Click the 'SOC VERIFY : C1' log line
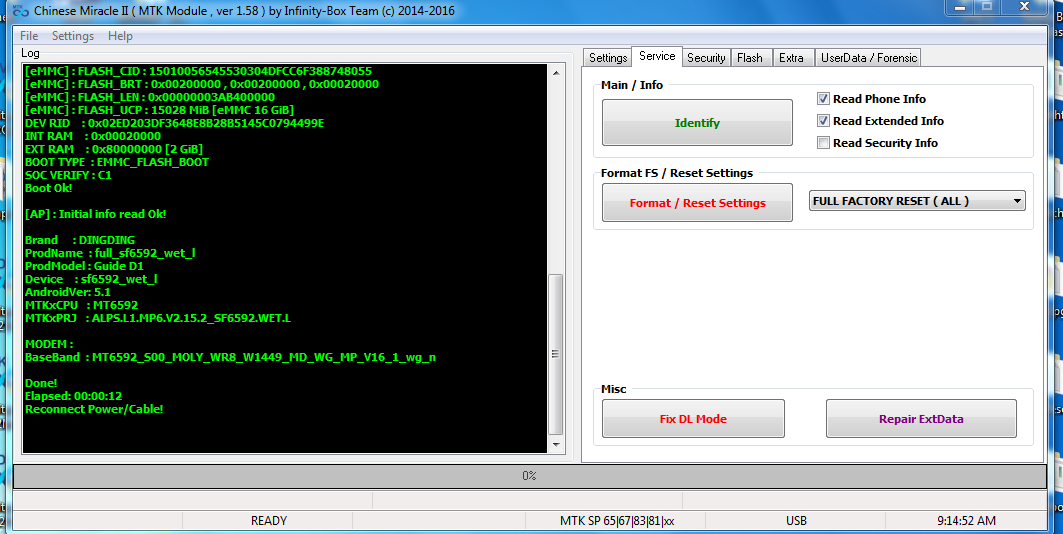 point(68,175)
